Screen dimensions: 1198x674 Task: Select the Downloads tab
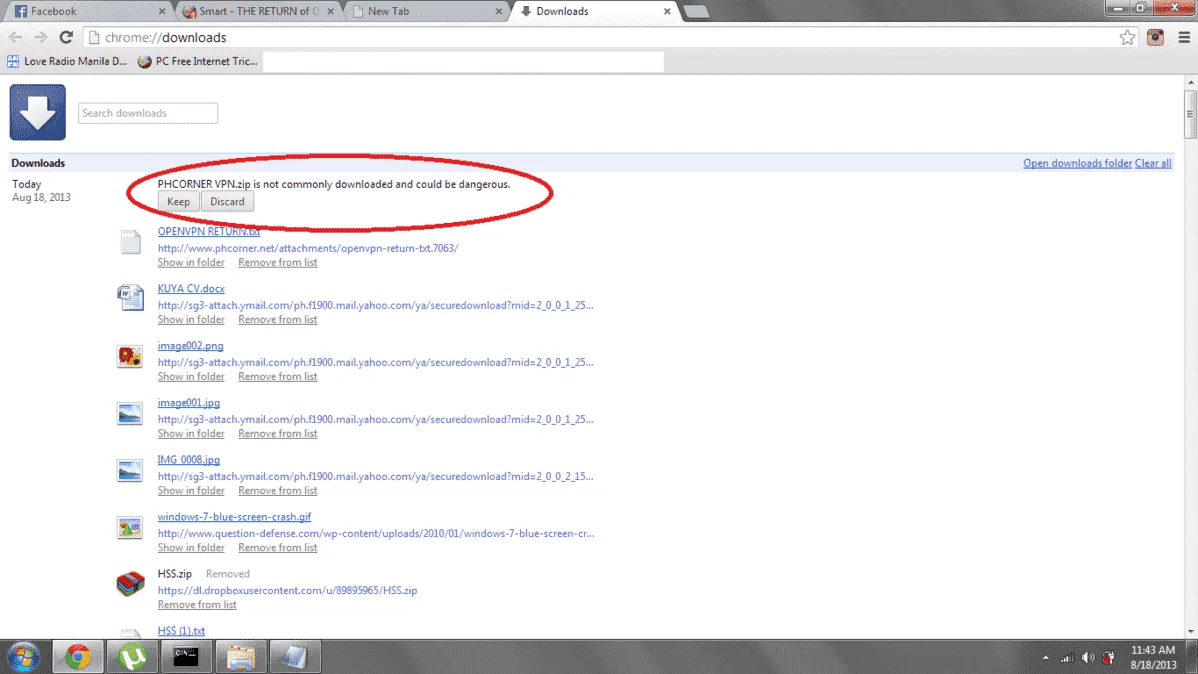594,11
